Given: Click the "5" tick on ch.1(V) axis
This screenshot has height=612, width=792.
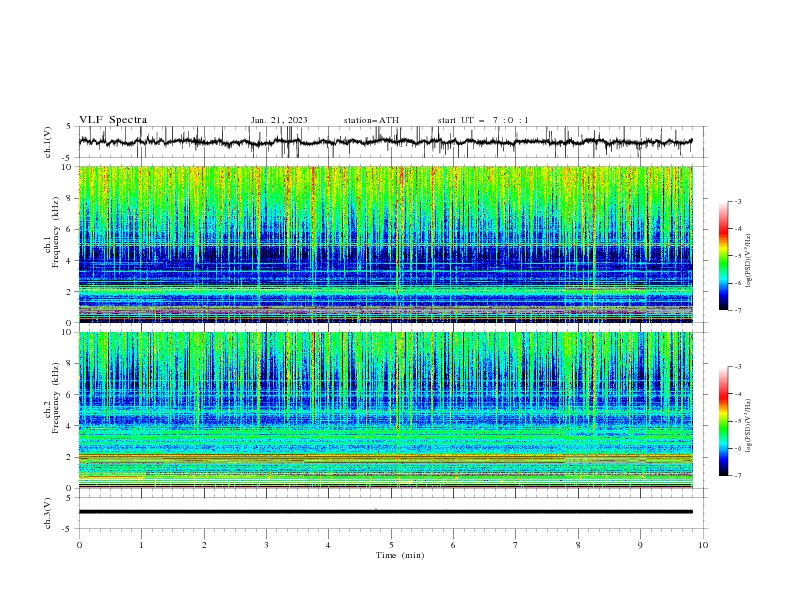Looking at the screenshot, I should (69, 126).
